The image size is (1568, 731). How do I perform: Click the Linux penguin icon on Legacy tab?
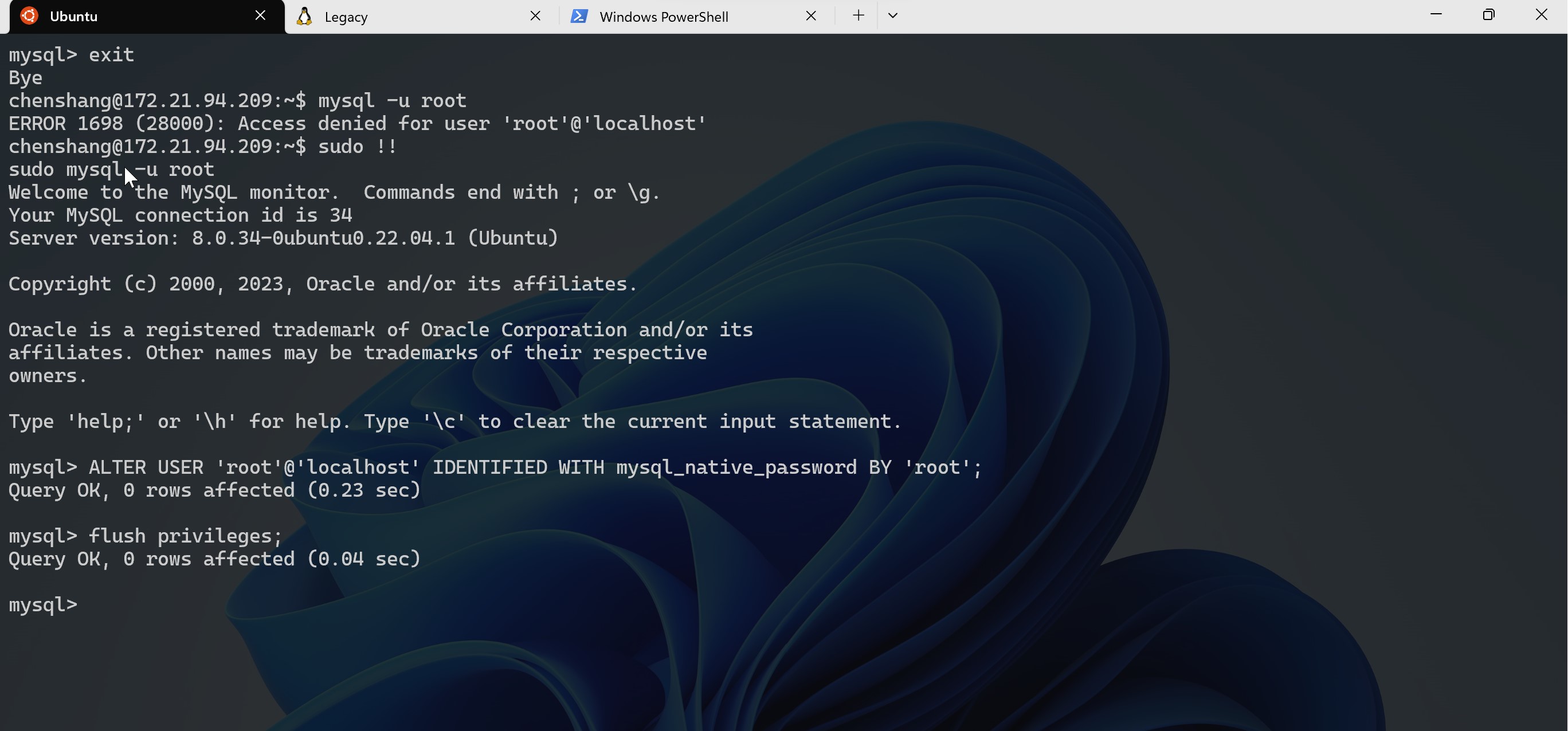click(304, 17)
